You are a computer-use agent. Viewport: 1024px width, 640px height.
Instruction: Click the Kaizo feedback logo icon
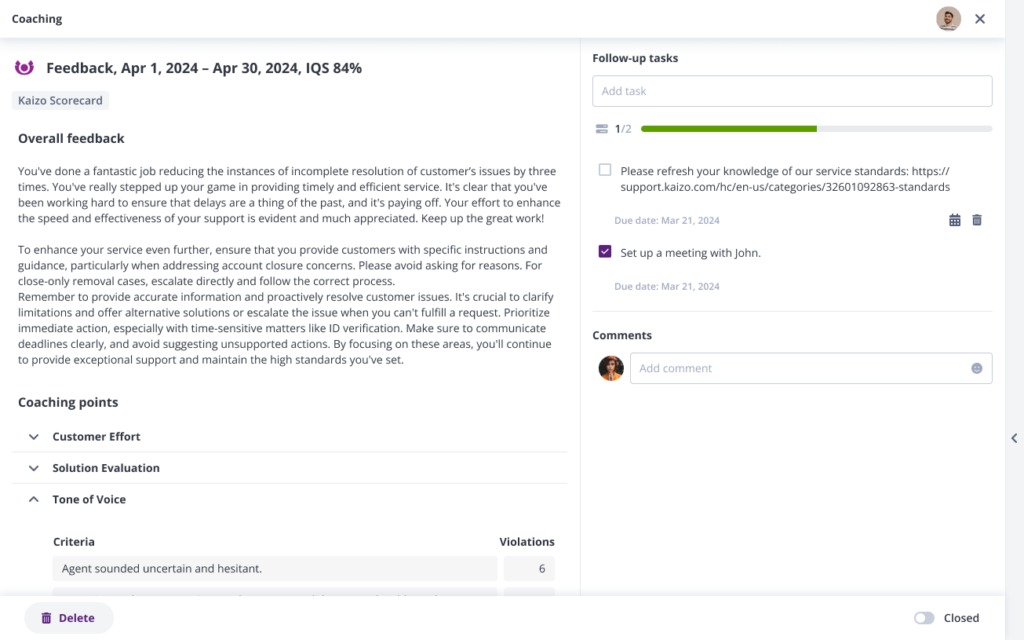pos(24,68)
